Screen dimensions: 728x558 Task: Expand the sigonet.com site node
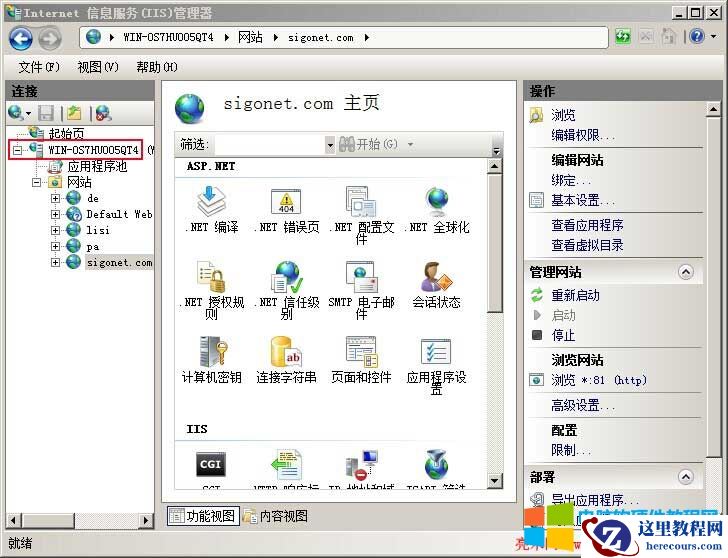tap(55, 262)
